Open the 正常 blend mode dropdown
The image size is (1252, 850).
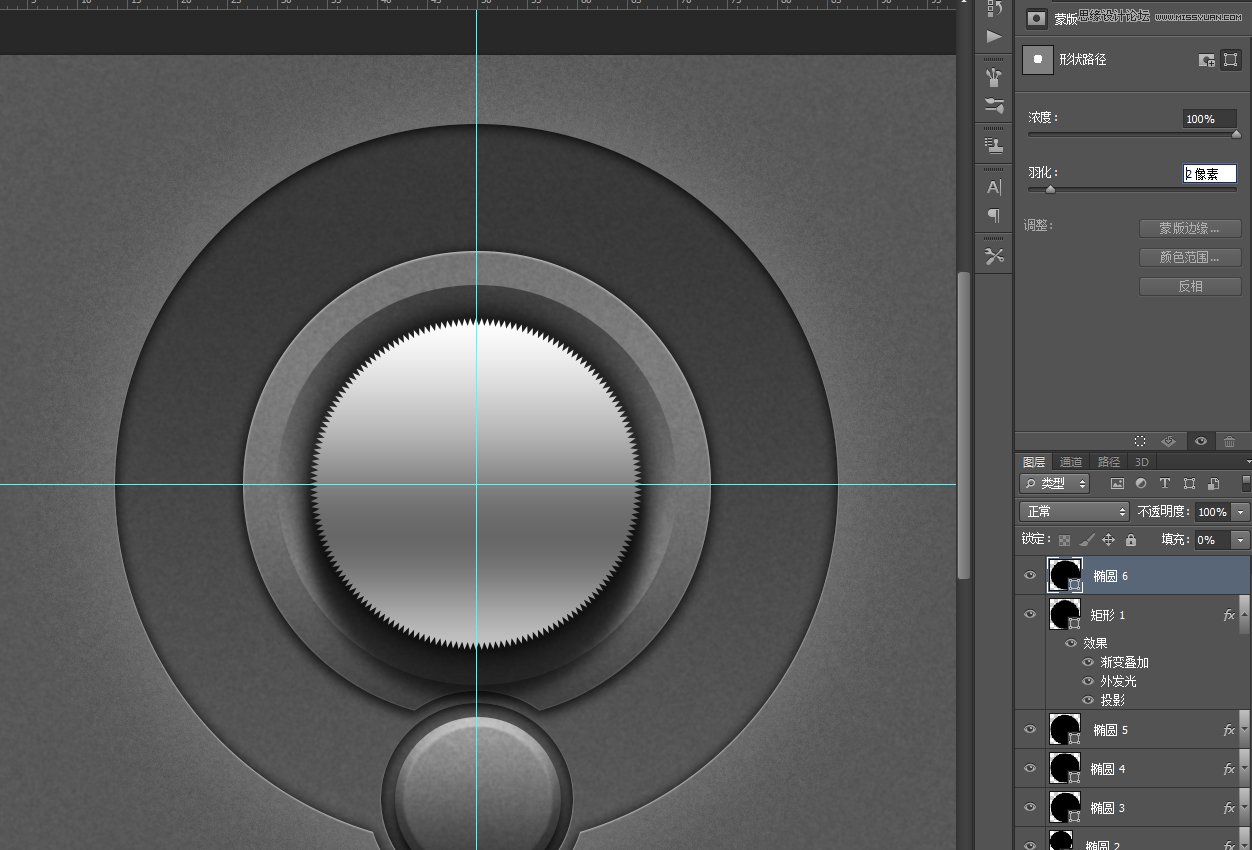[x=1073, y=512]
